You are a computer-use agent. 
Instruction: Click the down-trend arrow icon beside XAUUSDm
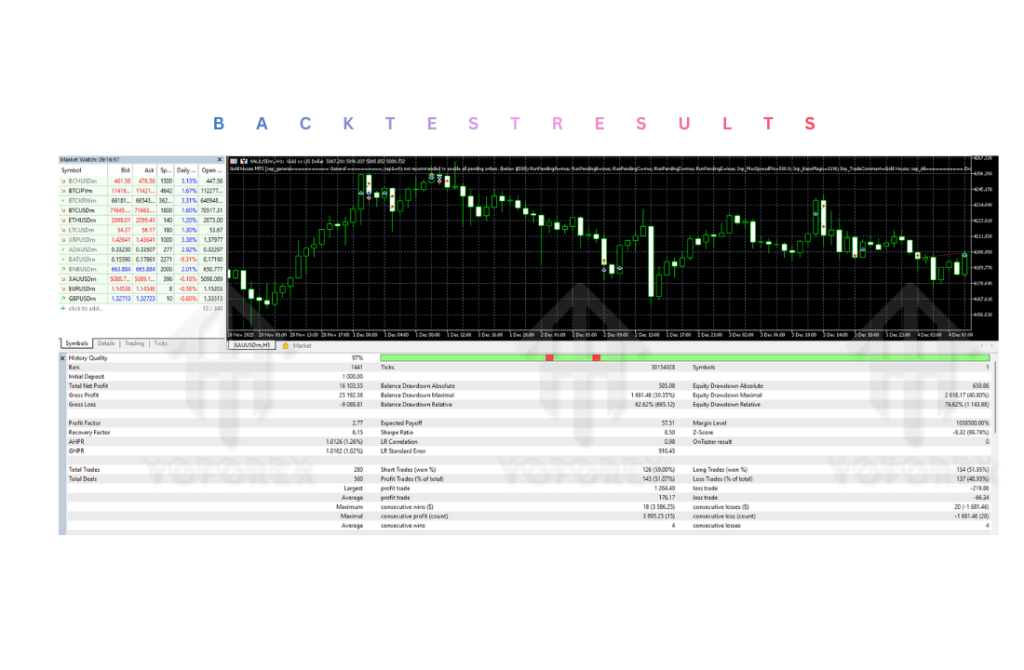click(63, 277)
